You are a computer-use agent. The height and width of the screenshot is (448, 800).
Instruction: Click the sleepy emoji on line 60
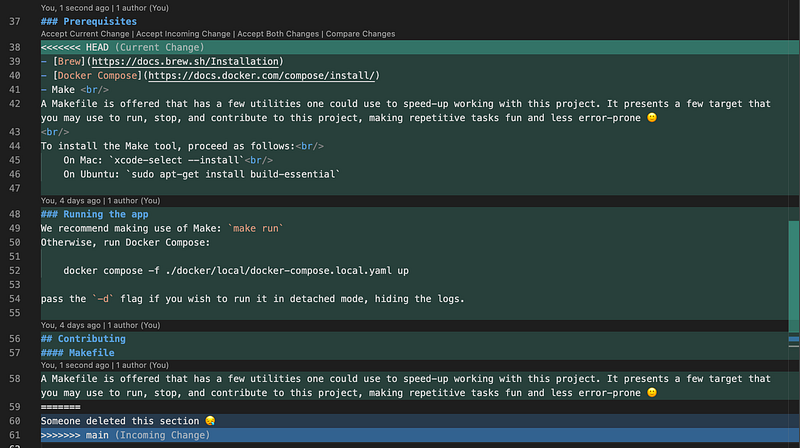click(x=210, y=421)
